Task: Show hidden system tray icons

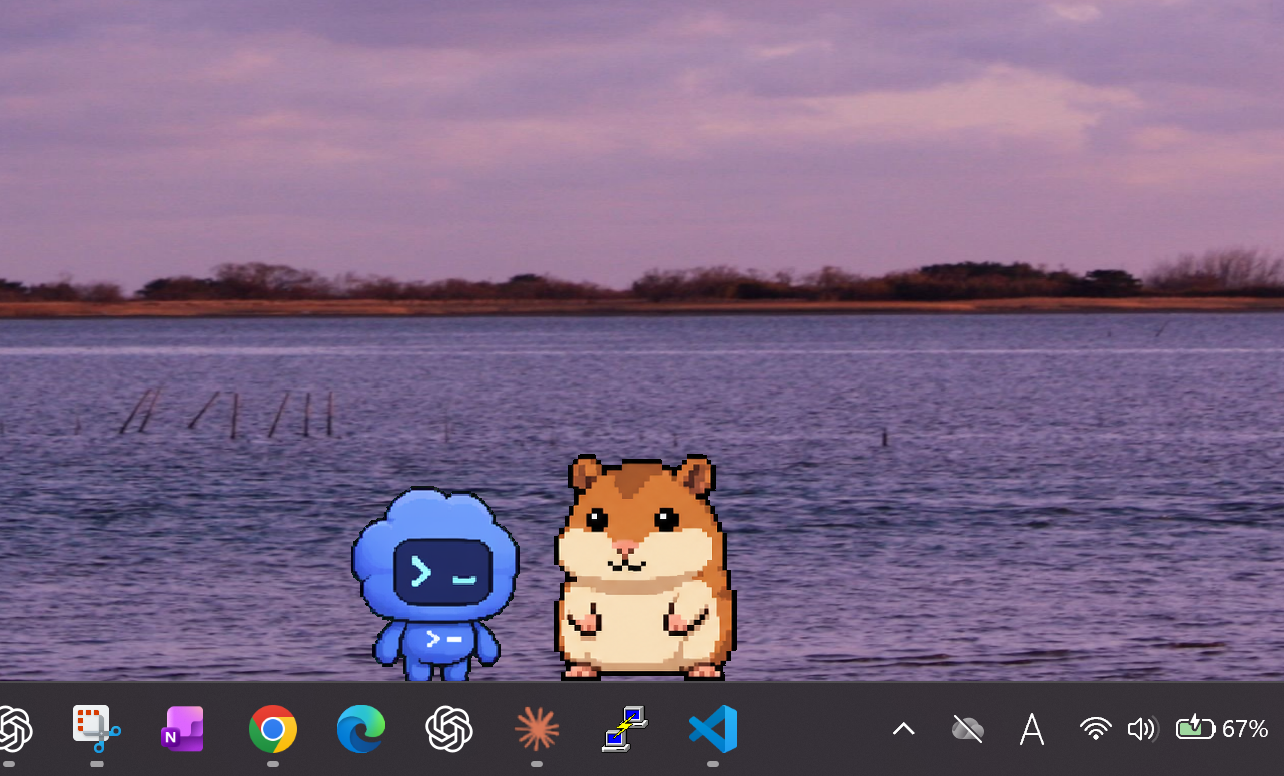Action: pos(903,730)
